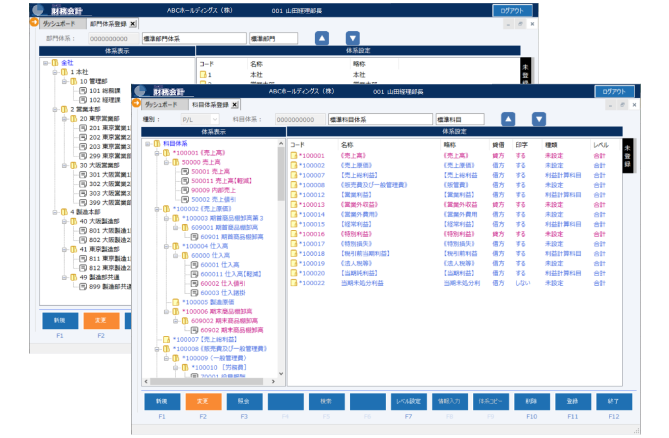Click the folder icon of row *100001
Screen dimensions: 669x438
click(x=295, y=156)
